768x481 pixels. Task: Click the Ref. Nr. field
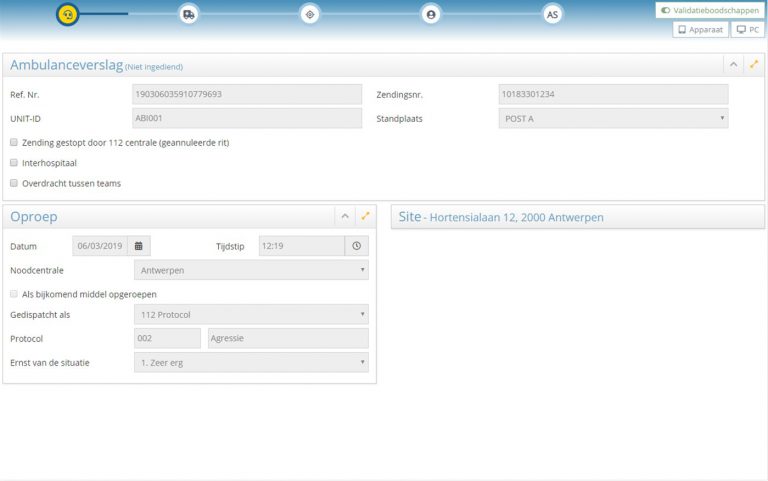[247, 94]
